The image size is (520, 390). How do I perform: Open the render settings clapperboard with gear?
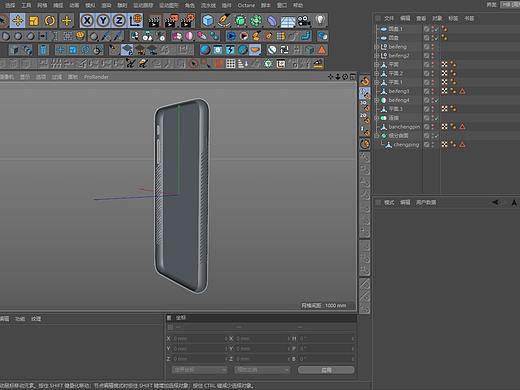188,21
